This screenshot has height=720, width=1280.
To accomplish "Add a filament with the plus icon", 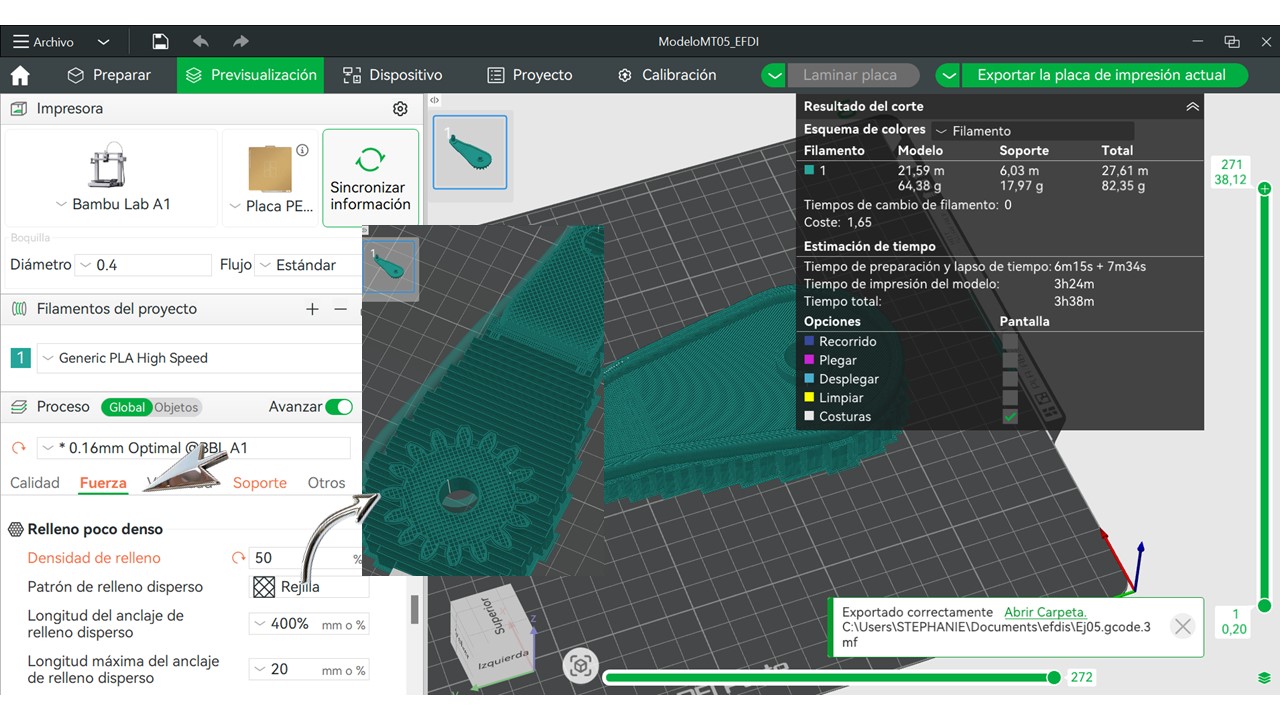I will 312,310.
